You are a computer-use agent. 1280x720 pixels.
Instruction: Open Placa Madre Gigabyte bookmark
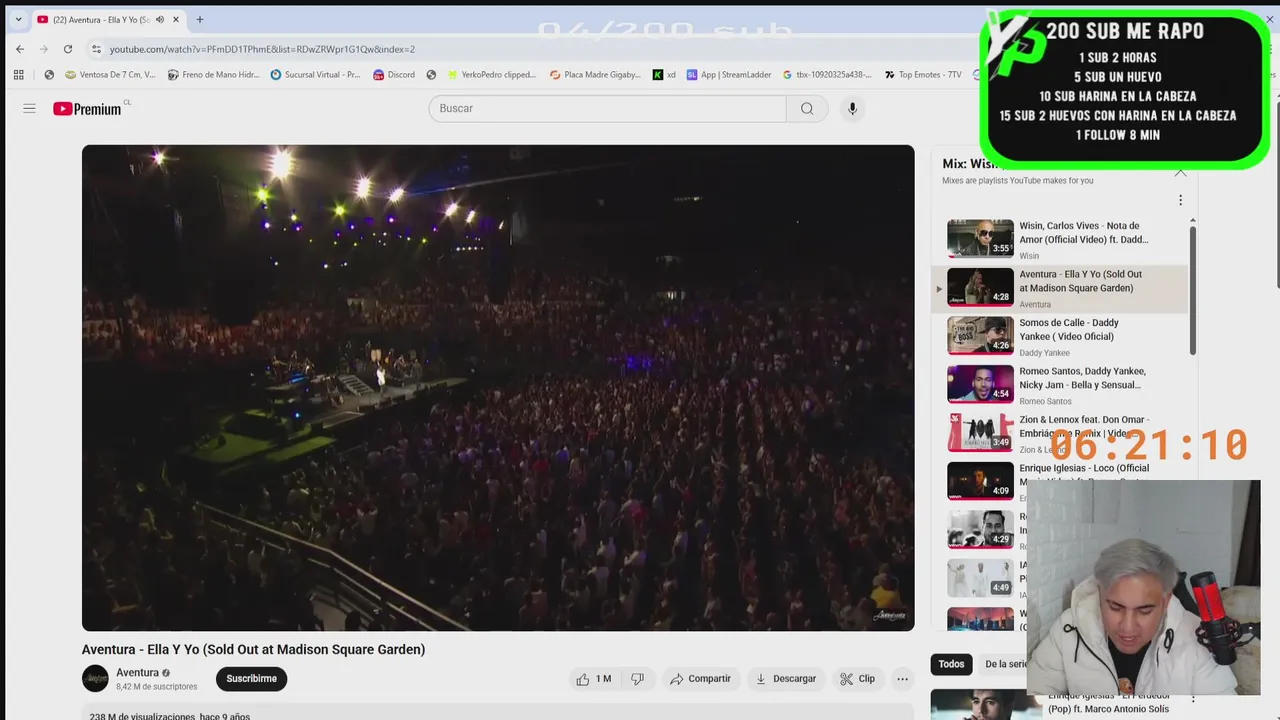point(595,75)
